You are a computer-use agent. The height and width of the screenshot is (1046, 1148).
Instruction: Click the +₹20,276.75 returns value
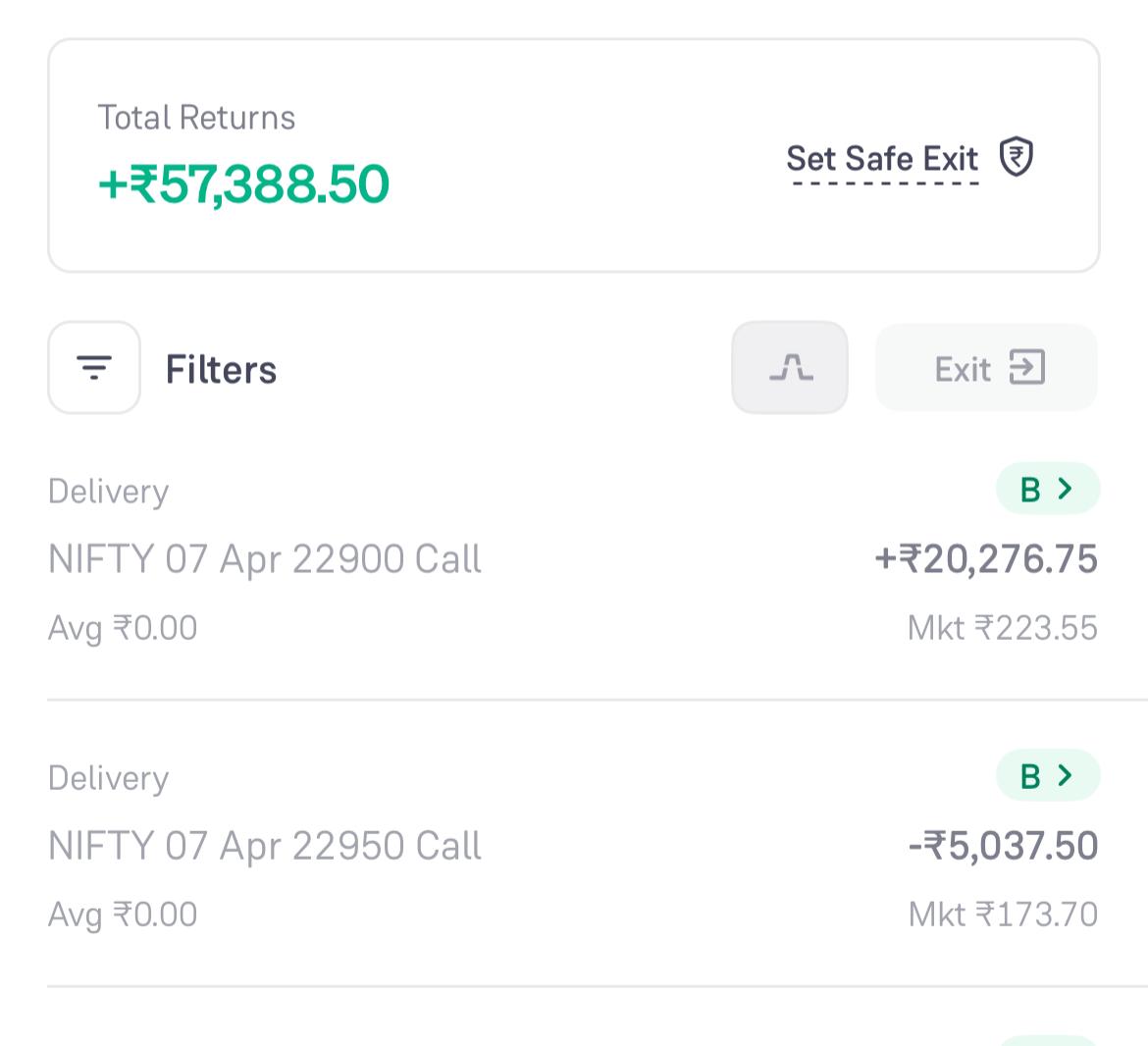[986, 559]
